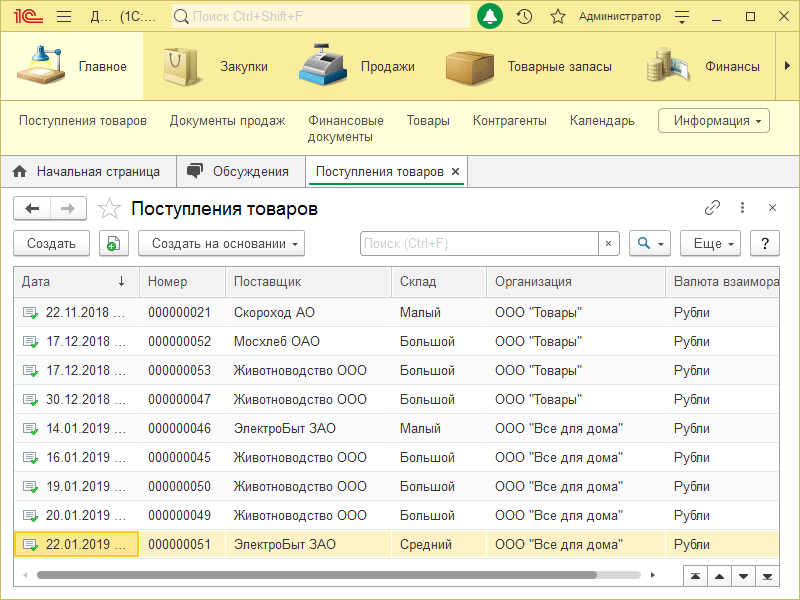Click the scrollbar left arrow
The height and width of the screenshot is (600, 800).
pyautogui.click(x=25, y=575)
